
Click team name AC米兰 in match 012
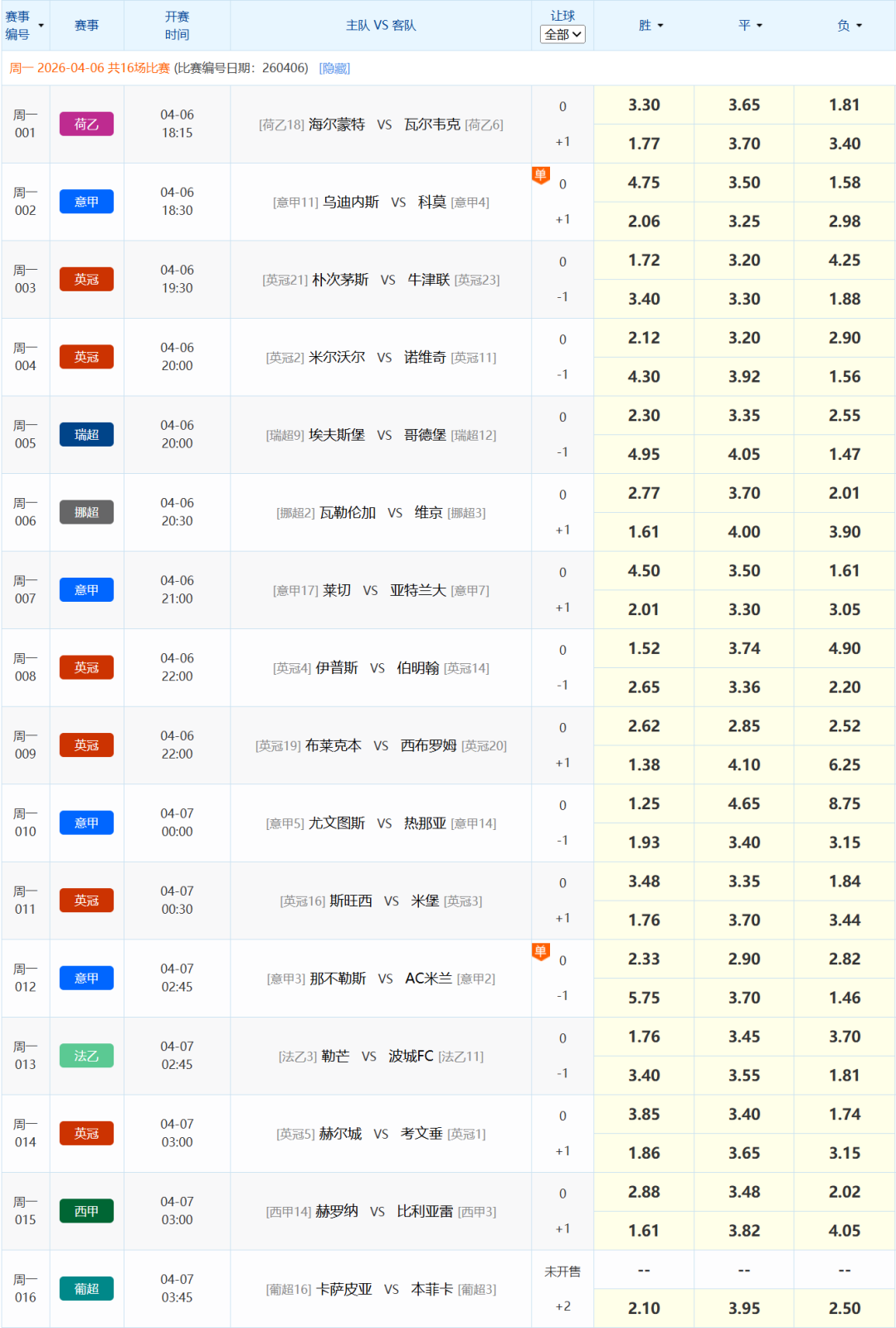pyautogui.click(x=428, y=979)
